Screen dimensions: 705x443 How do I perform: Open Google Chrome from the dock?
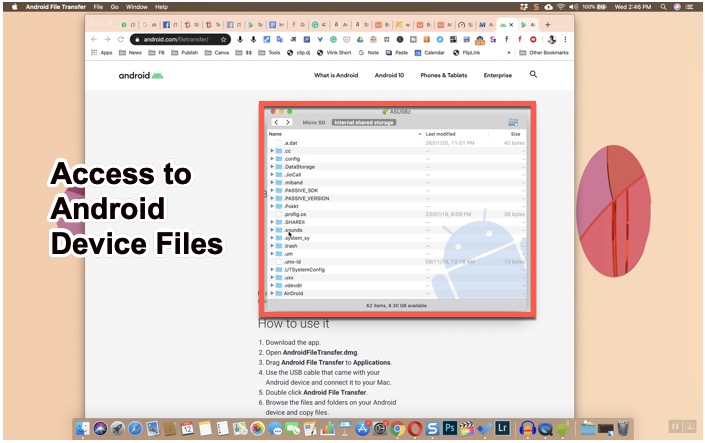pyautogui.click(x=397, y=429)
